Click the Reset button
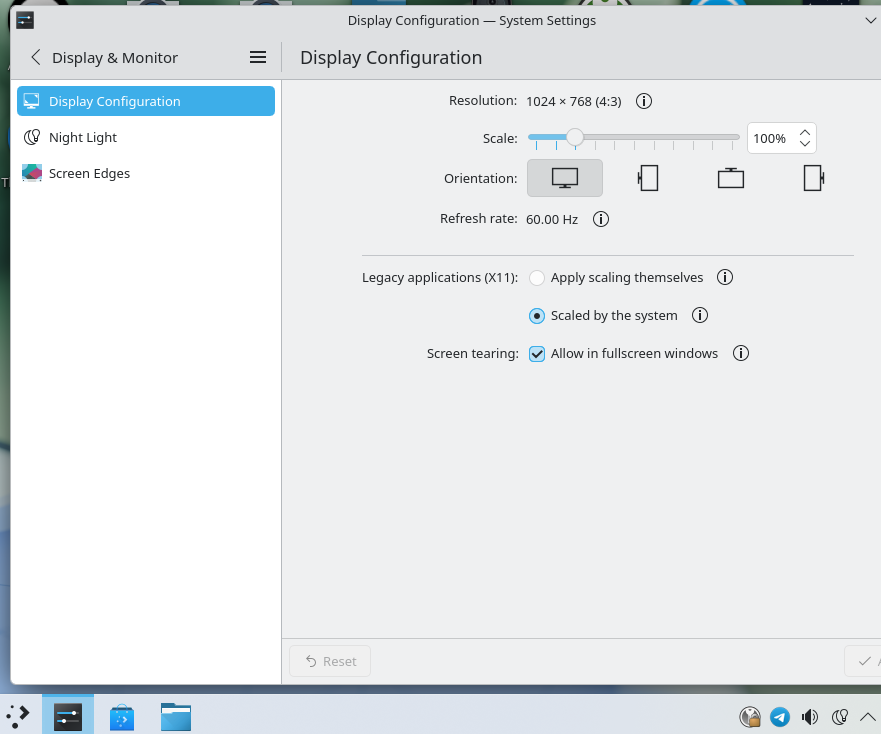The height and width of the screenshot is (734, 881). coord(330,661)
